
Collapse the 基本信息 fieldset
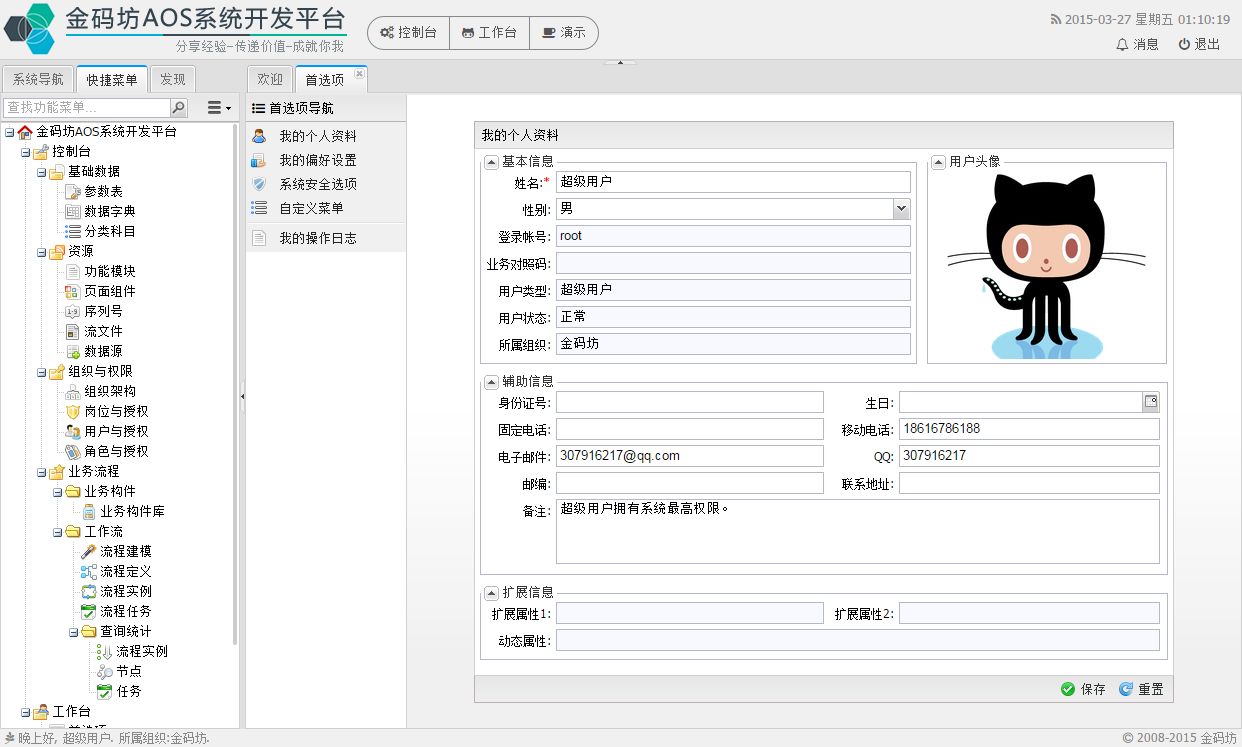(x=491, y=162)
